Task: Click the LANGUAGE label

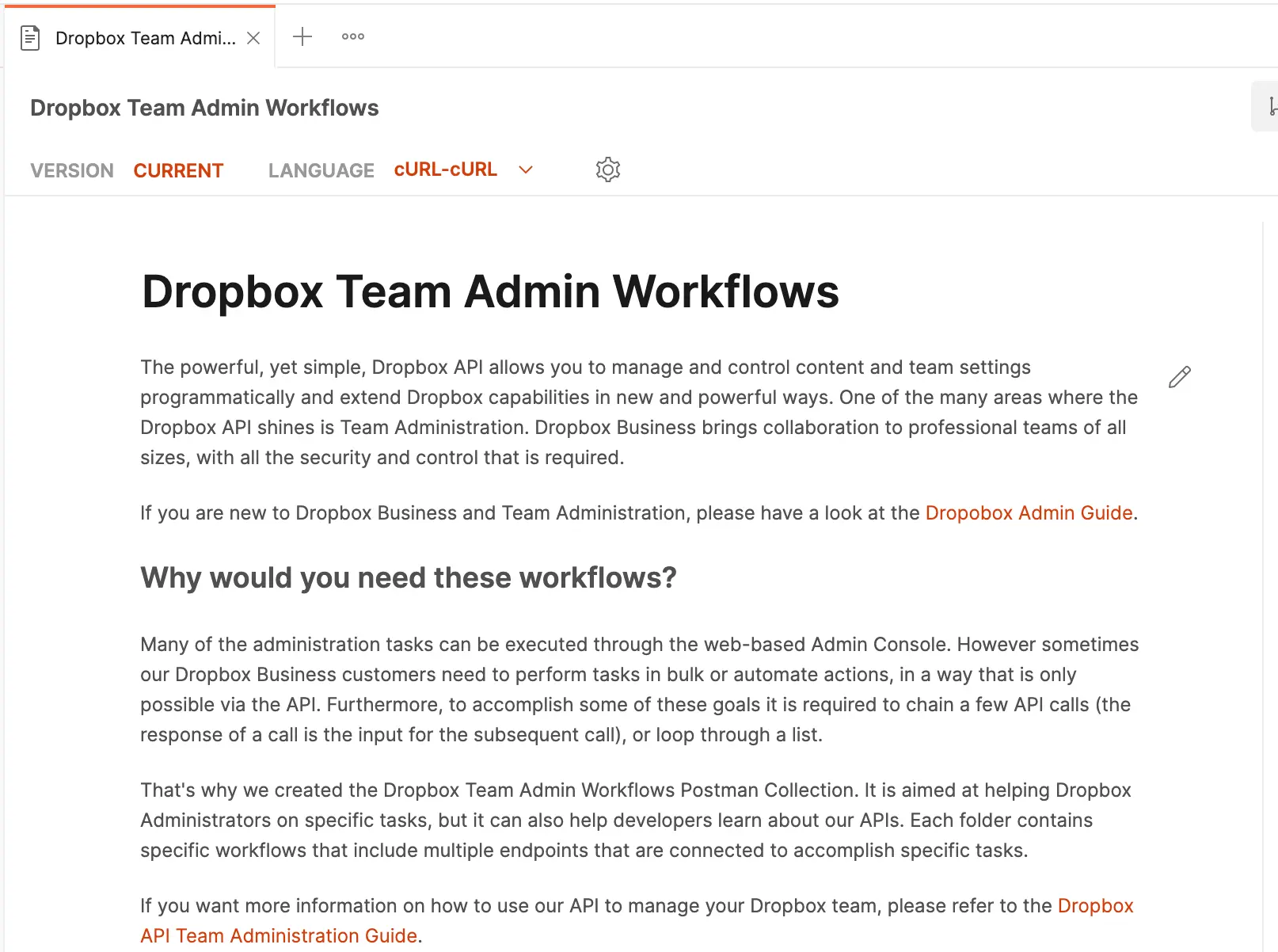Action: click(x=321, y=170)
